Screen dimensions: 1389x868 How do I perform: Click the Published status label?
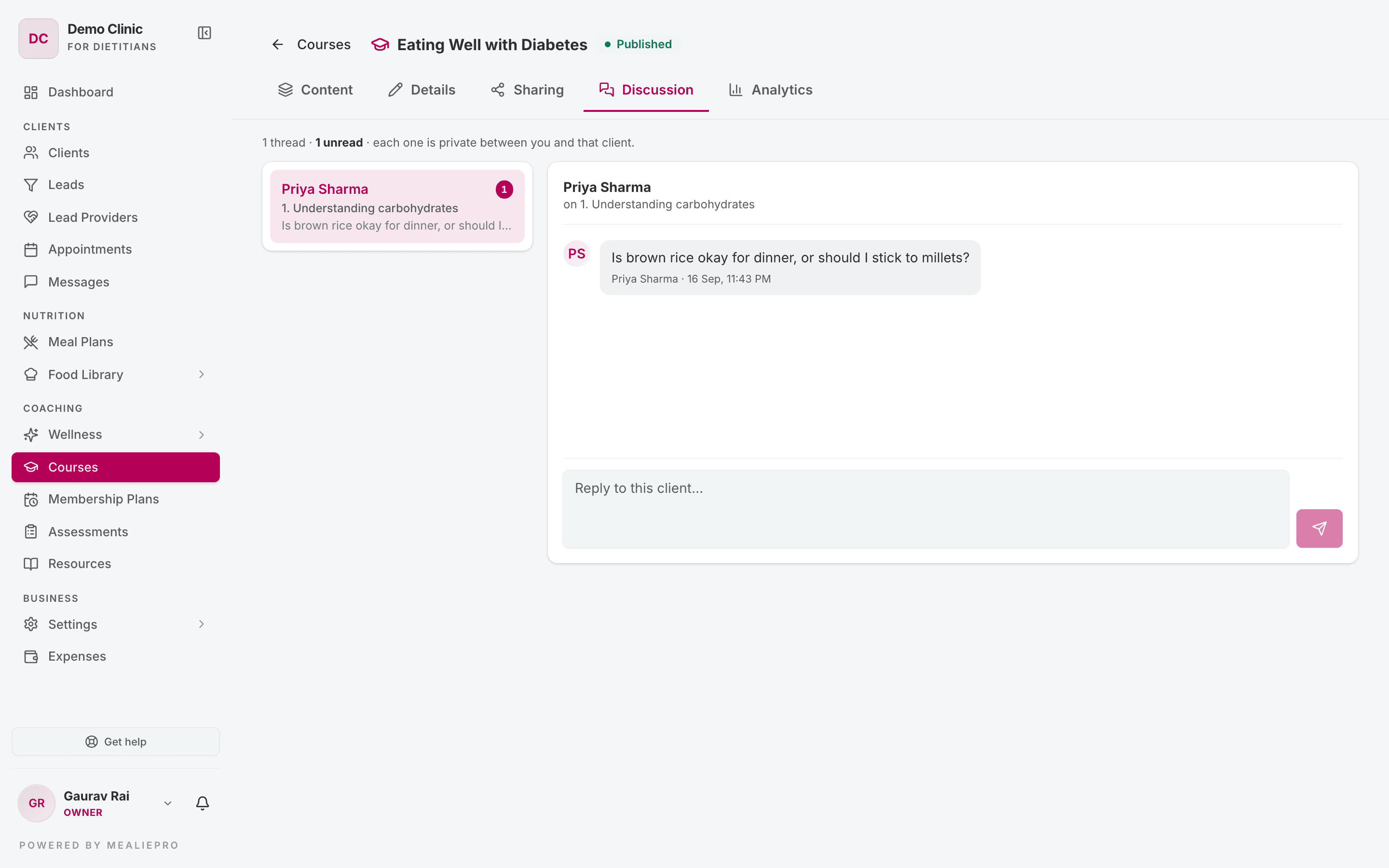pyautogui.click(x=638, y=44)
